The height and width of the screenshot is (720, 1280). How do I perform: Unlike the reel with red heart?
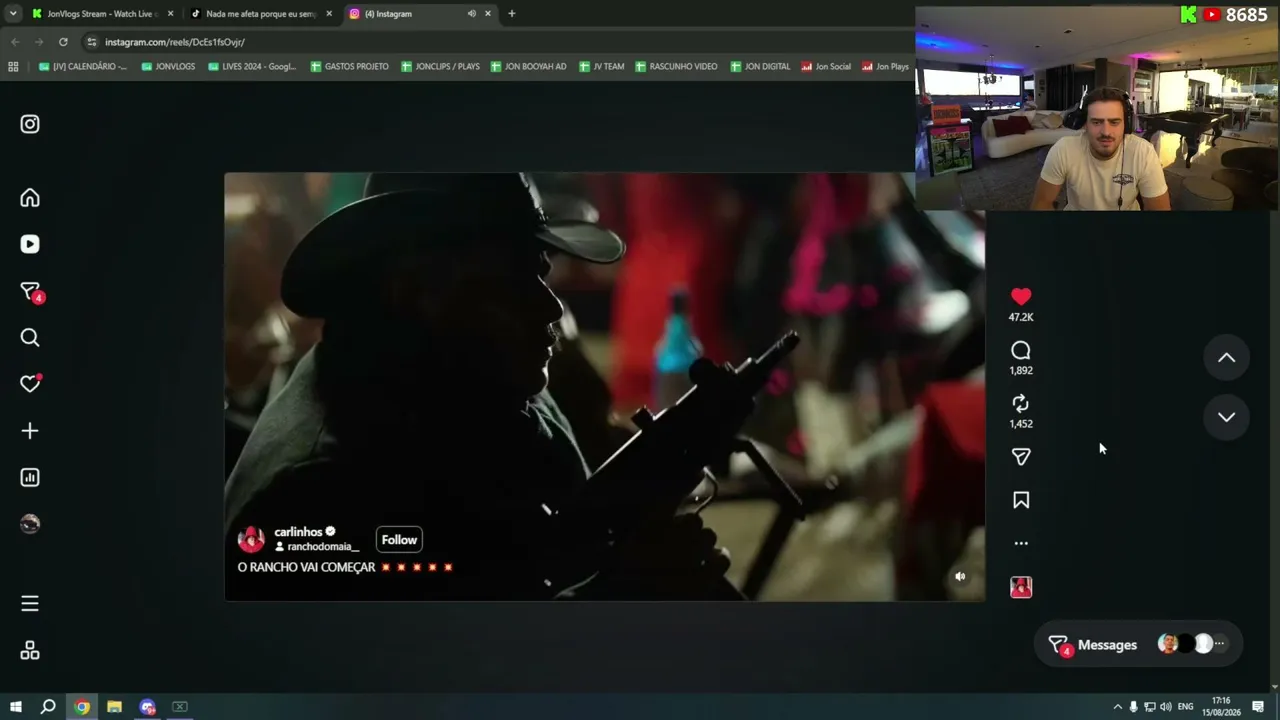pos(1021,297)
